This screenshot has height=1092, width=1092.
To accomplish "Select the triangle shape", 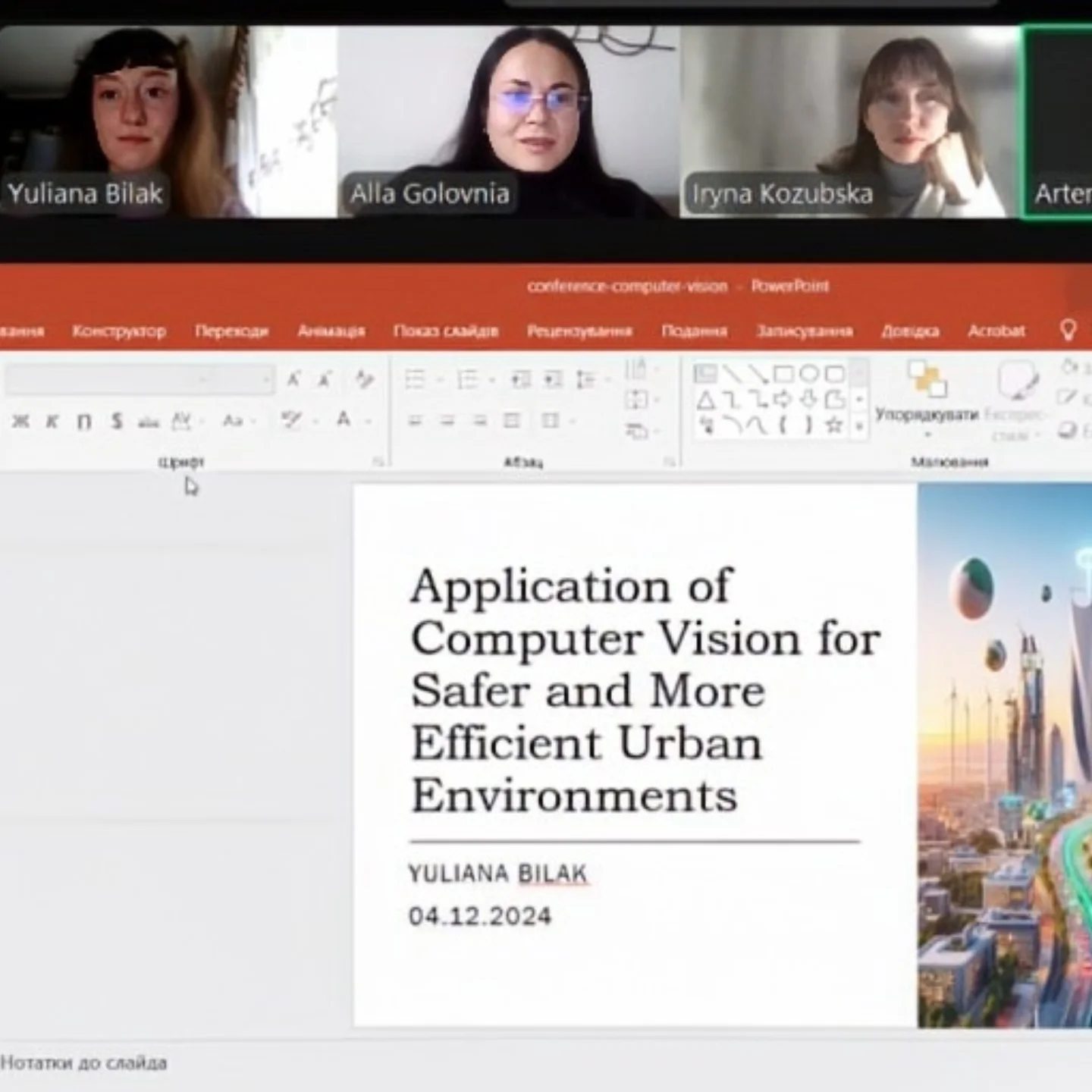I will tap(705, 400).
